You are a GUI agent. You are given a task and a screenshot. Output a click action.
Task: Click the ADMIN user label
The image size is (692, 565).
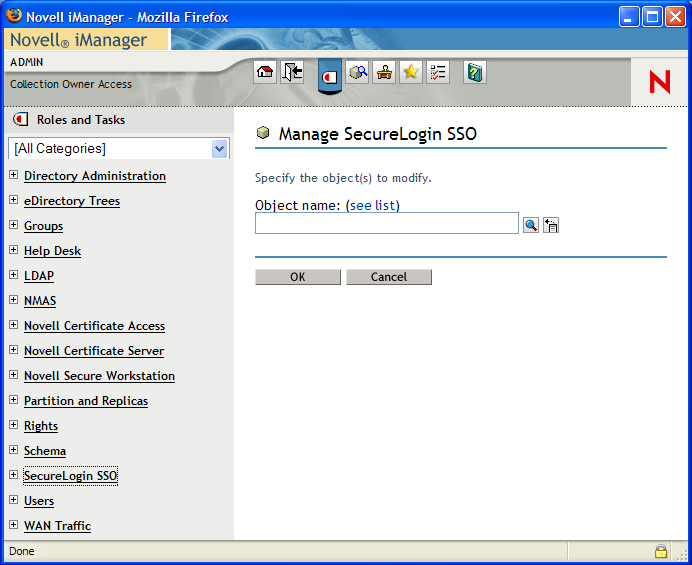[26, 62]
